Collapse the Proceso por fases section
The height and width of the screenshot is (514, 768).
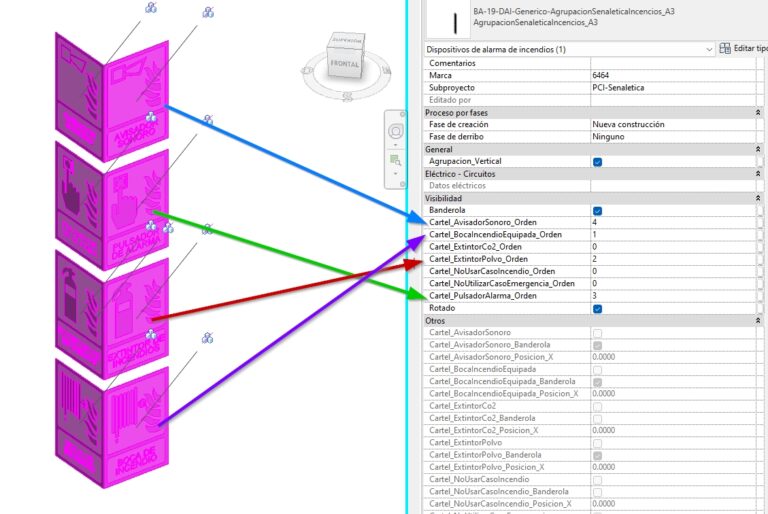point(760,113)
